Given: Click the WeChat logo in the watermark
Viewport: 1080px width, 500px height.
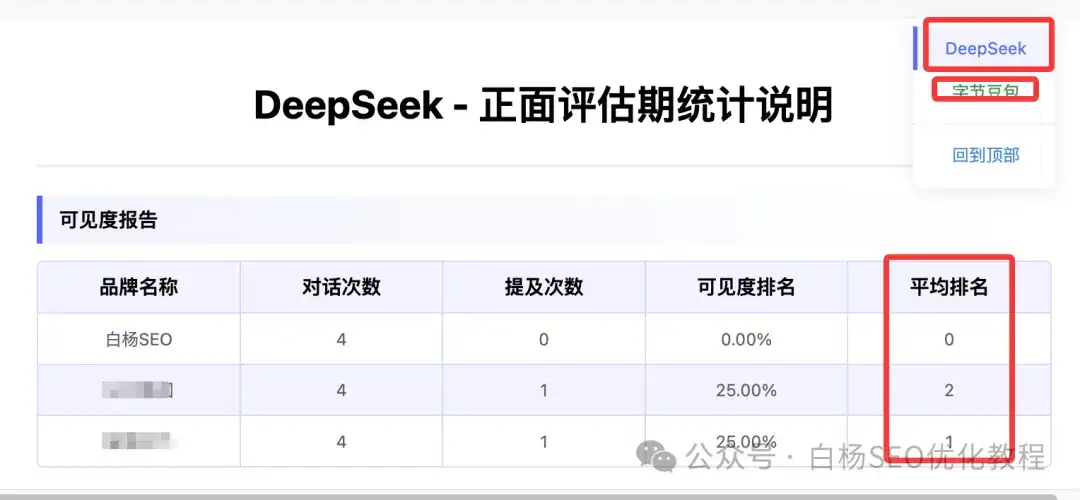Looking at the screenshot, I should 657,457.
